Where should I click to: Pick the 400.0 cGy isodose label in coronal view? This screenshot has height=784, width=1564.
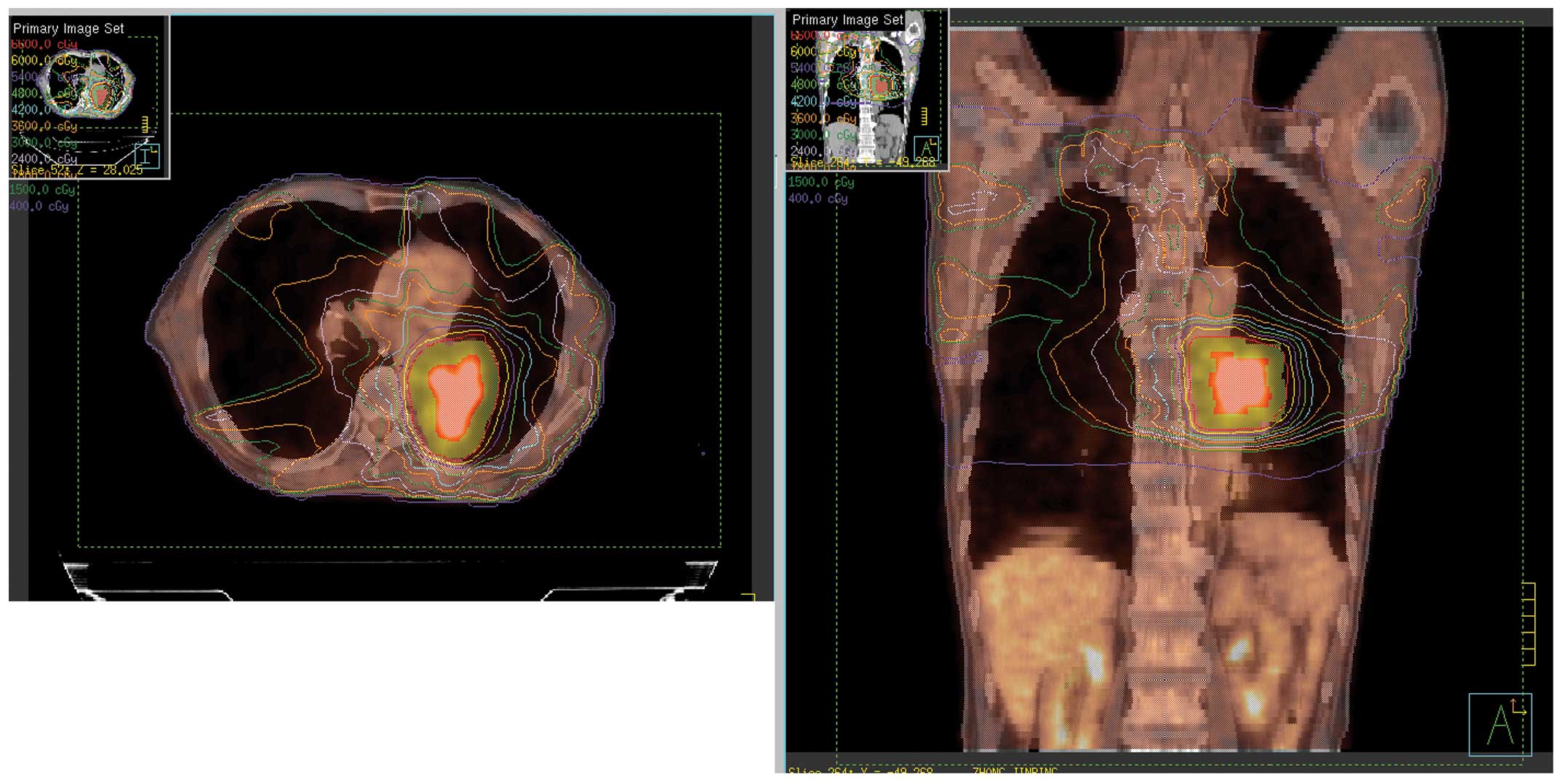tap(818, 198)
